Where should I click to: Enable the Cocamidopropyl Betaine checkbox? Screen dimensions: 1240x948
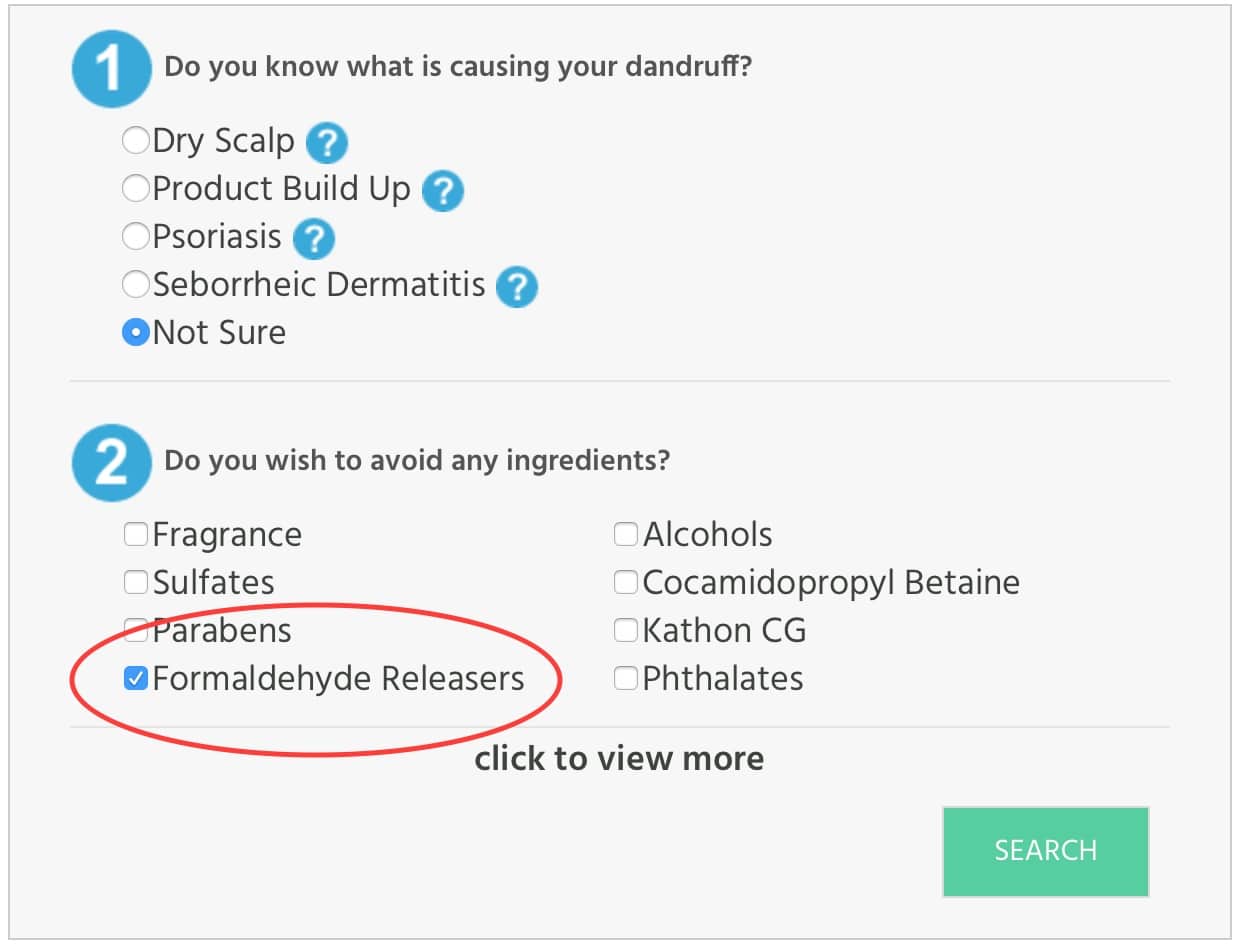pos(626,582)
